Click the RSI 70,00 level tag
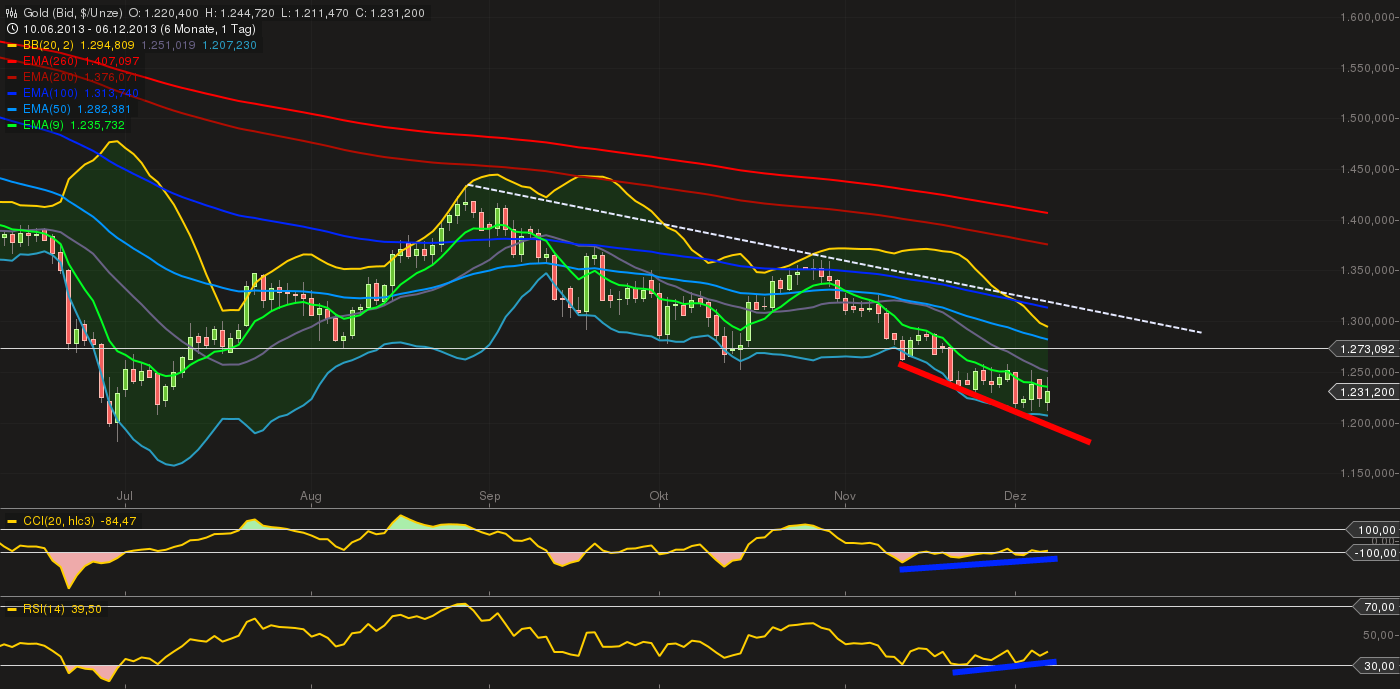Screen dimensions: 1400x689 1378,607
